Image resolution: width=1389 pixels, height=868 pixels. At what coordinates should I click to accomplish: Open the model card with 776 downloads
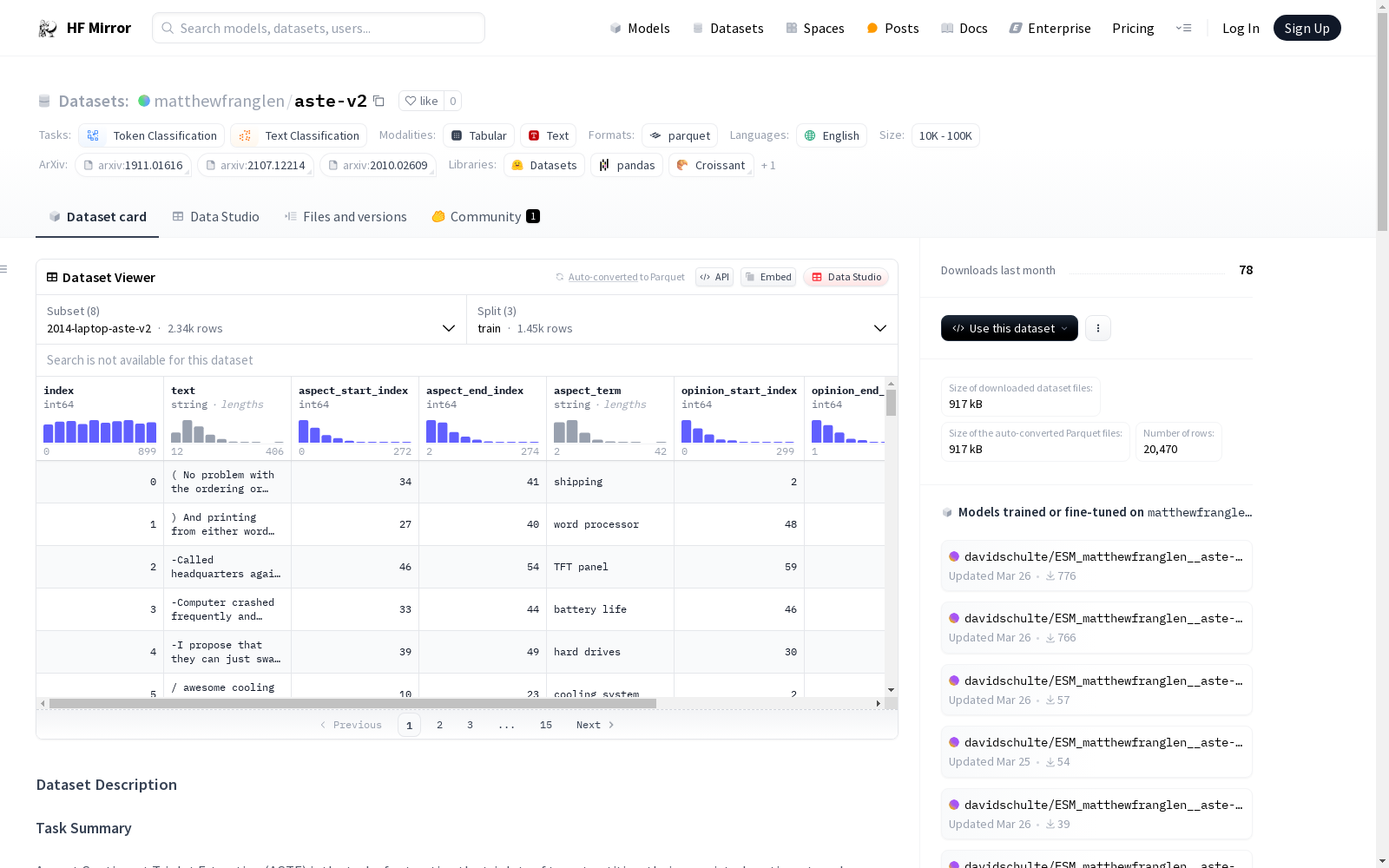coord(1096,565)
